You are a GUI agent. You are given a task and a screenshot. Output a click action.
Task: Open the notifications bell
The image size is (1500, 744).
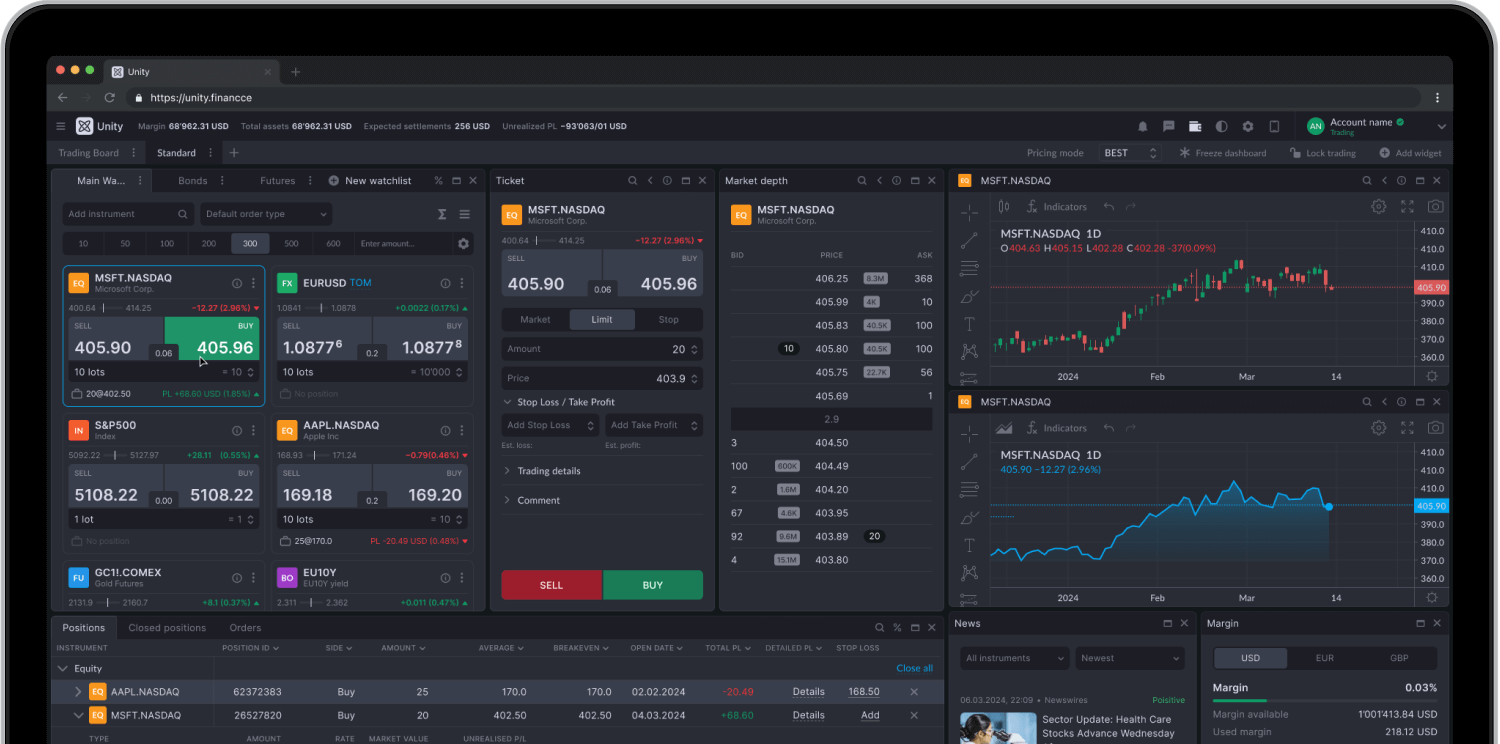(1143, 127)
